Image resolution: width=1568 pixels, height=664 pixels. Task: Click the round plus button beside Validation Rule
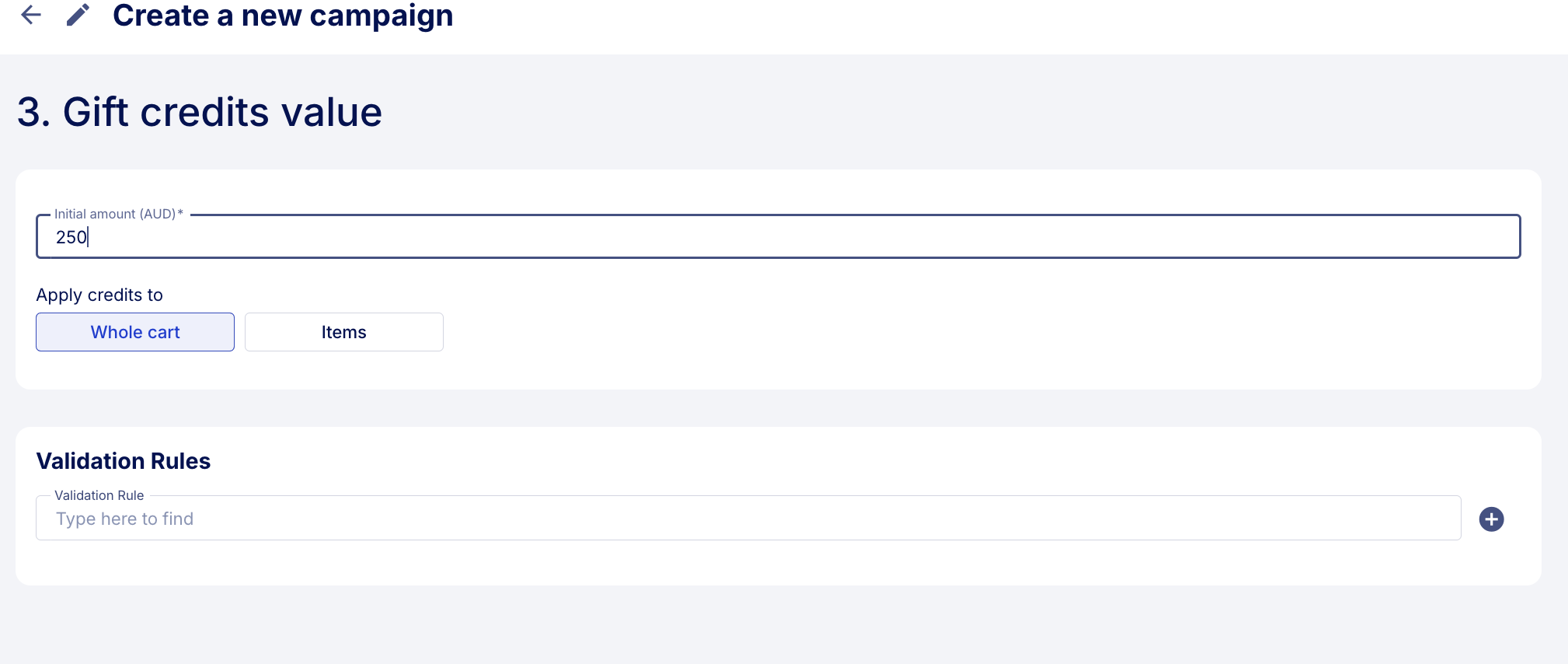[1491, 519]
